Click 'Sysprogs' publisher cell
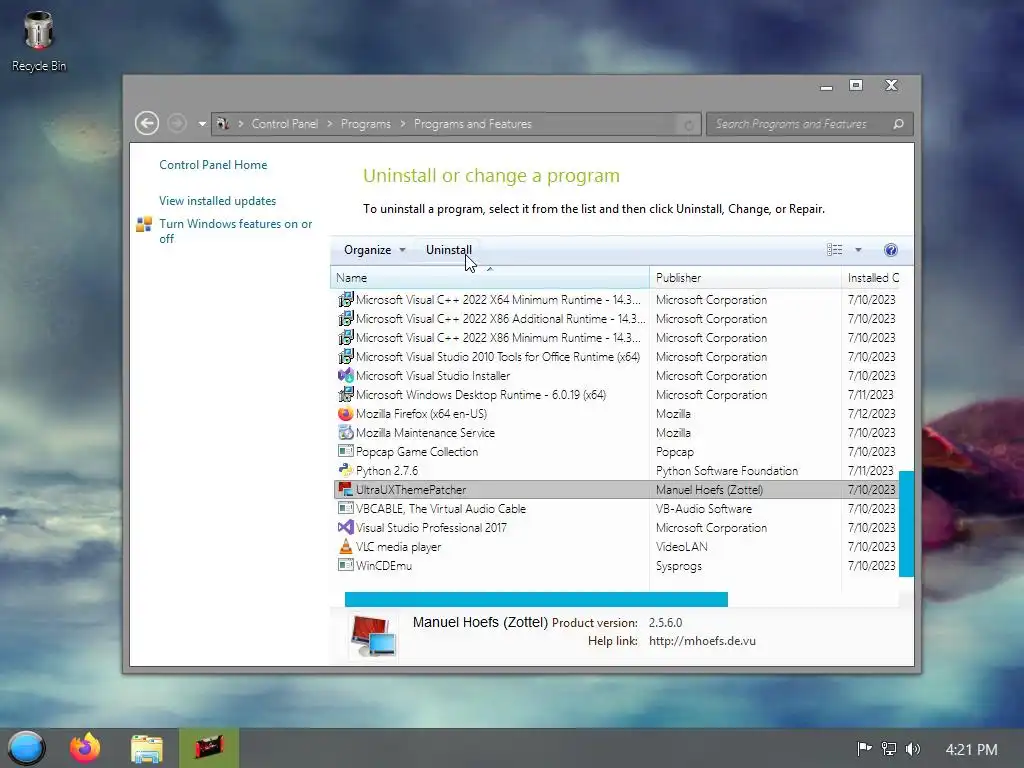Viewport: 1024px width, 768px height. coord(679,566)
